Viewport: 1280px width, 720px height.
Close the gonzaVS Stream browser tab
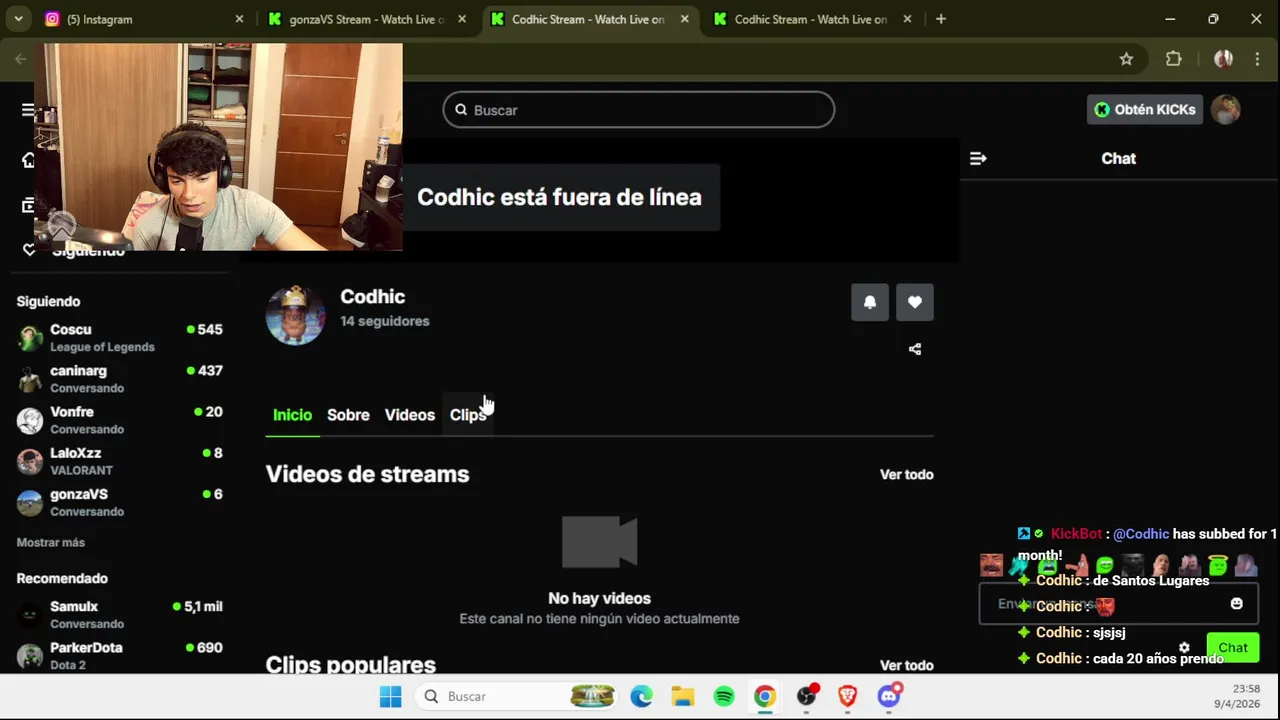point(462,19)
